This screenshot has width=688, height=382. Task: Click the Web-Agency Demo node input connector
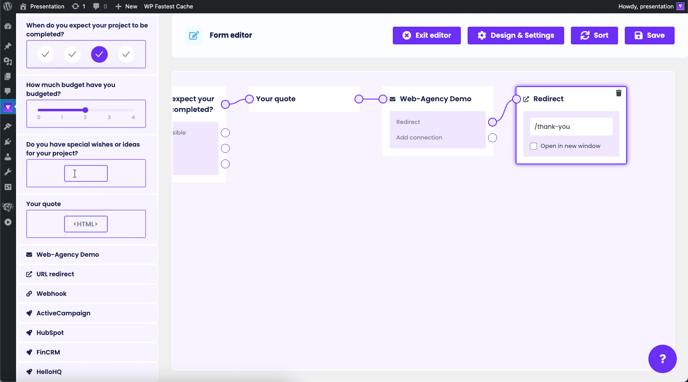383,99
